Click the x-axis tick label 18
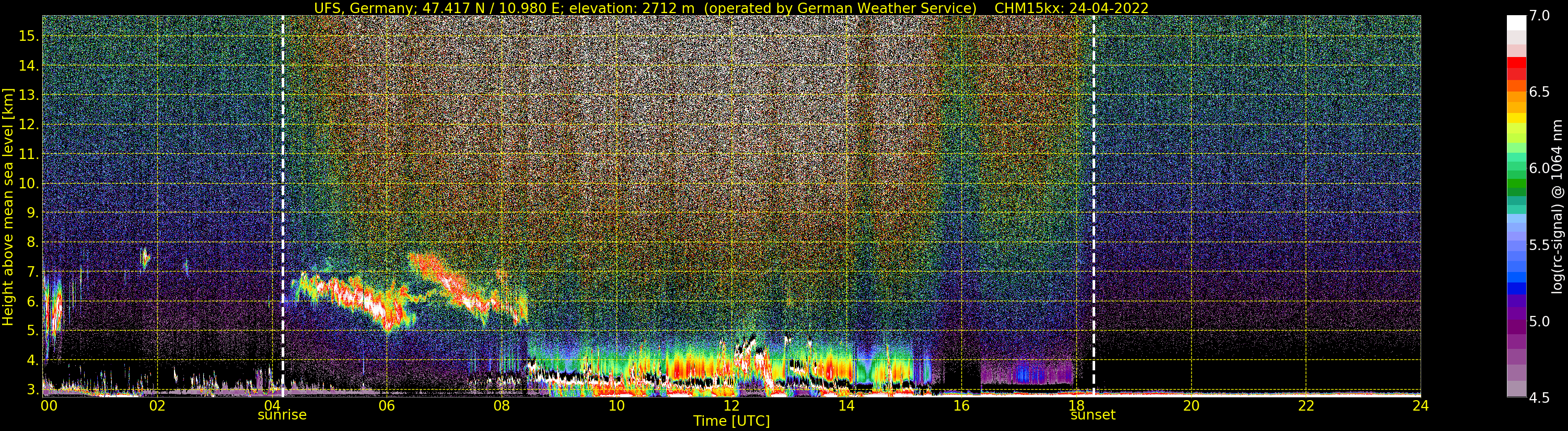This screenshot has width=1568, height=431. pyautogui.click(x=1076, y=405)
